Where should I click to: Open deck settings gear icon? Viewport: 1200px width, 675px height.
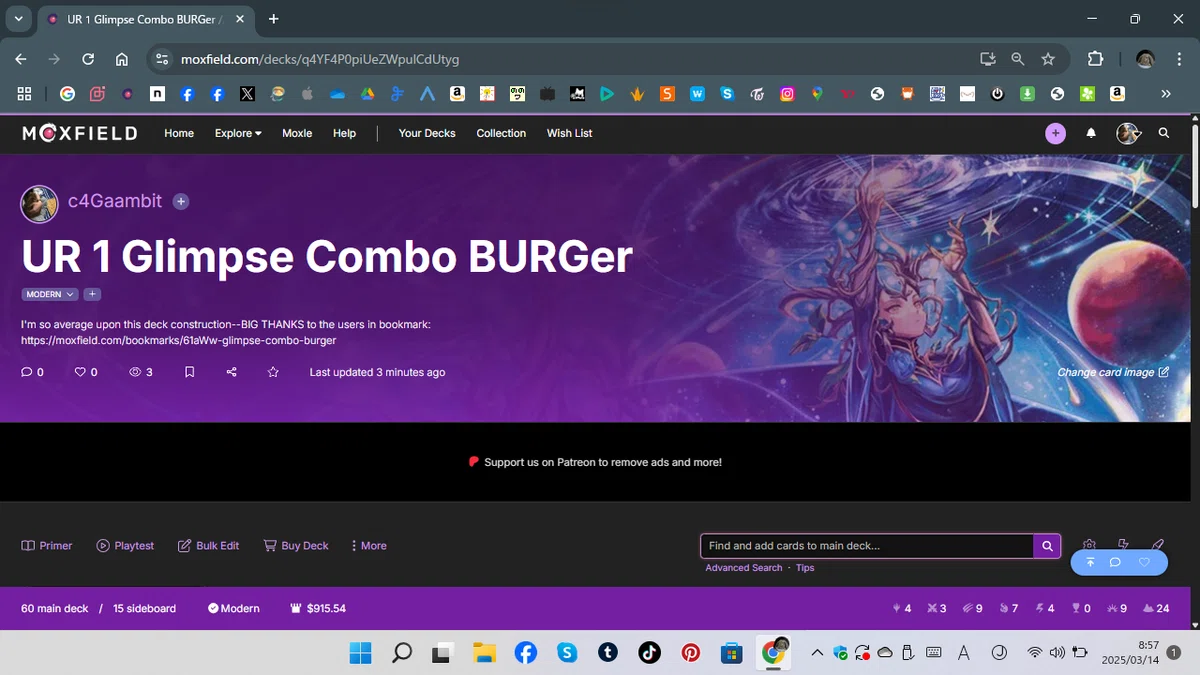coord(1090,544)
